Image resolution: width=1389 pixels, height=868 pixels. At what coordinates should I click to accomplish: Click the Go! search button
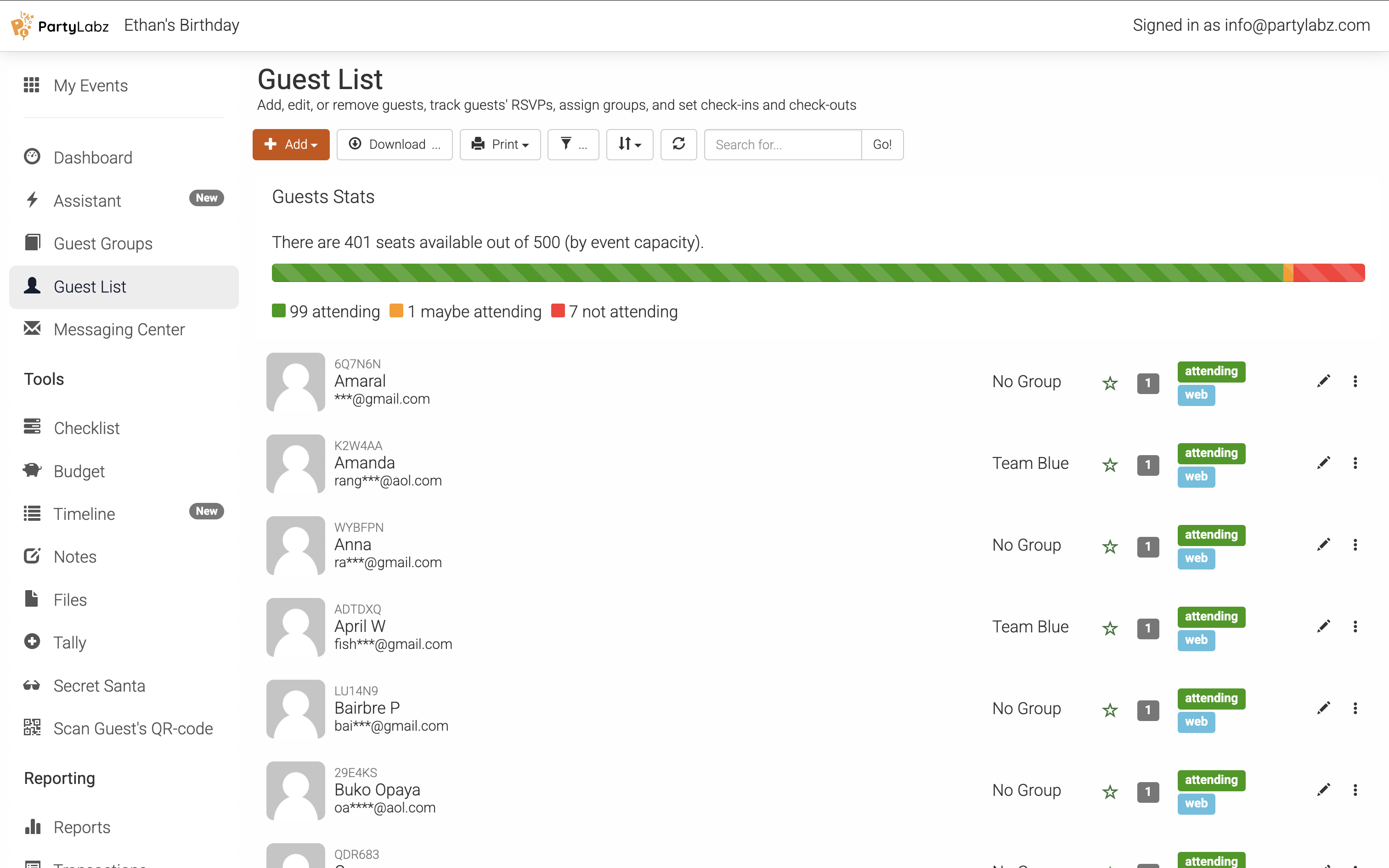point(882,144)
